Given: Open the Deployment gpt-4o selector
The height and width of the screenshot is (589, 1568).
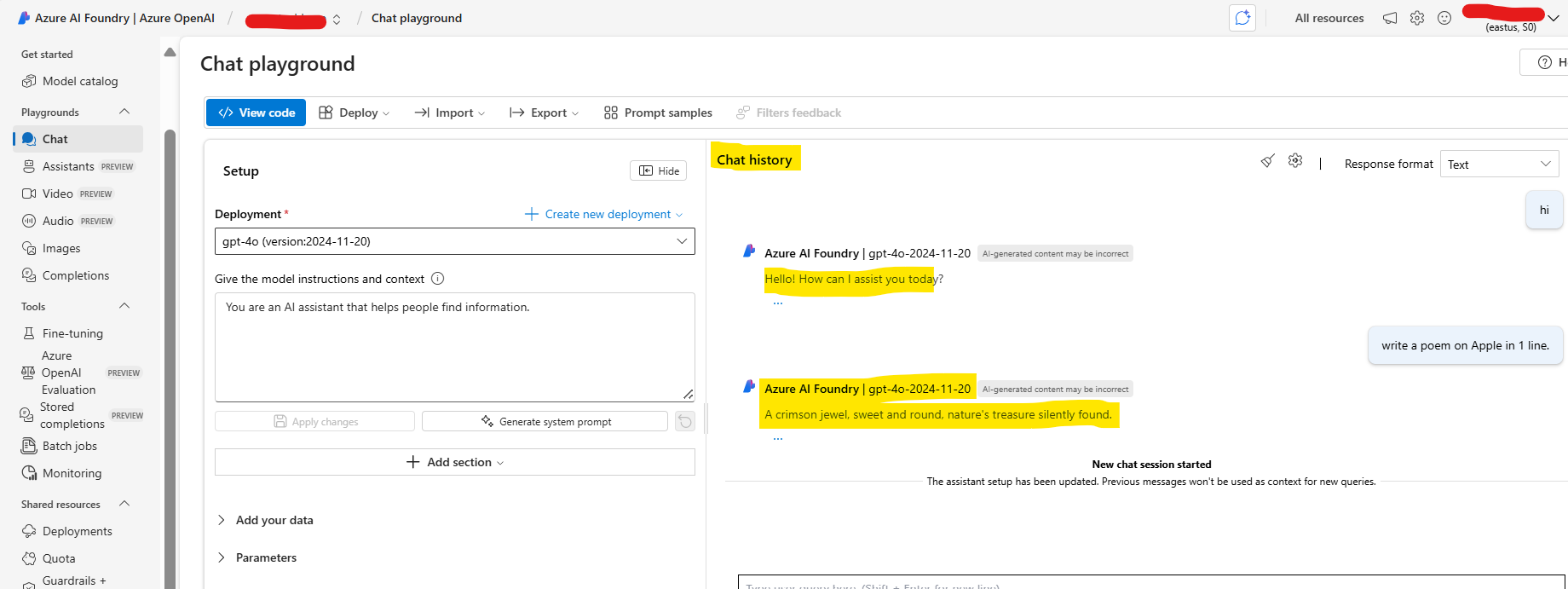Looking at the screenshot, I should click(x=454, y=241).
